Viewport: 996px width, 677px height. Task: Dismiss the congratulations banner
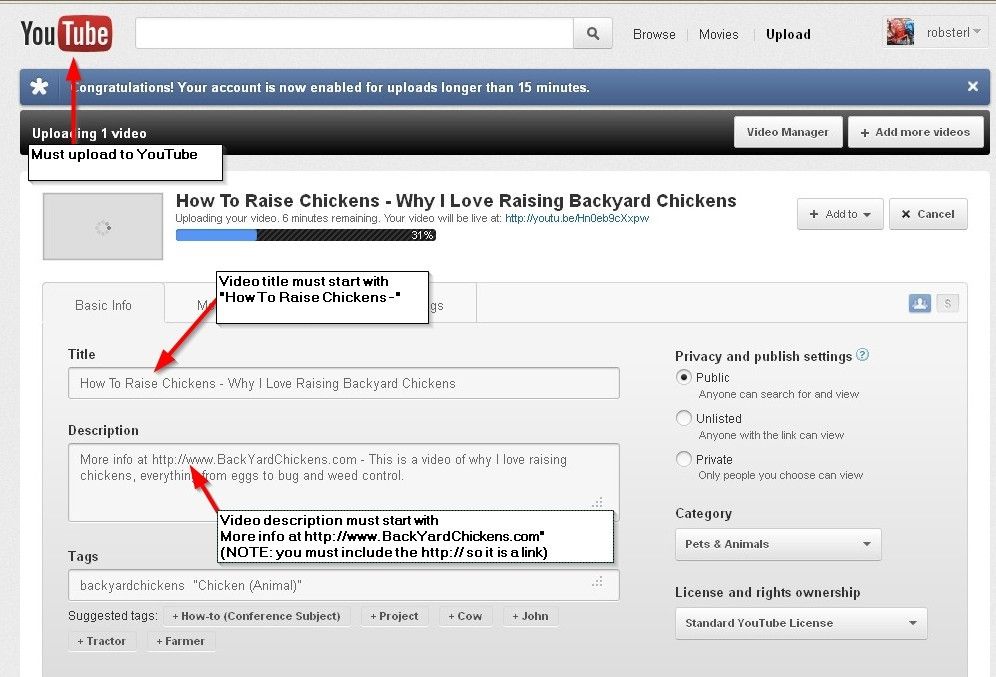[x=972, y=87]
